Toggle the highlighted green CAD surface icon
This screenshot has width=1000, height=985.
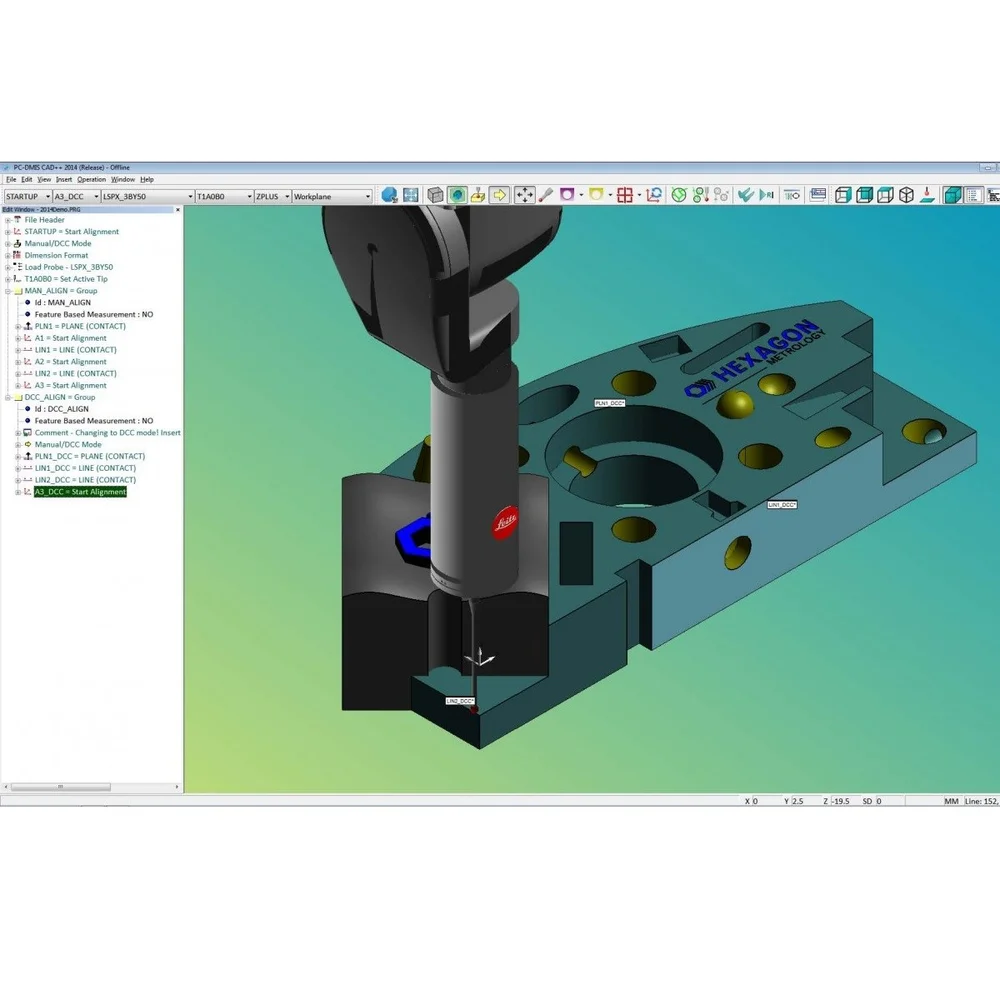pyautogui.click(x=457, y=195)
